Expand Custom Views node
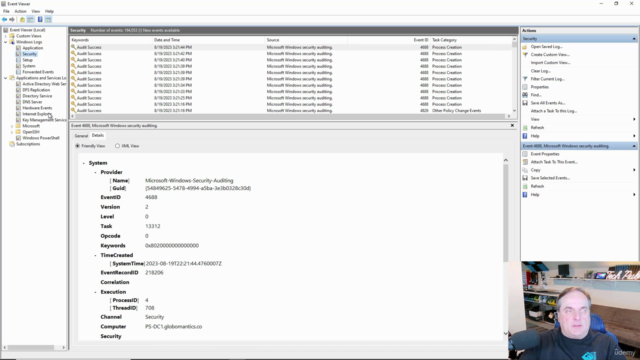Image resolution: width=640 pixels, height=360 pixels. click(x=6, y=36)
